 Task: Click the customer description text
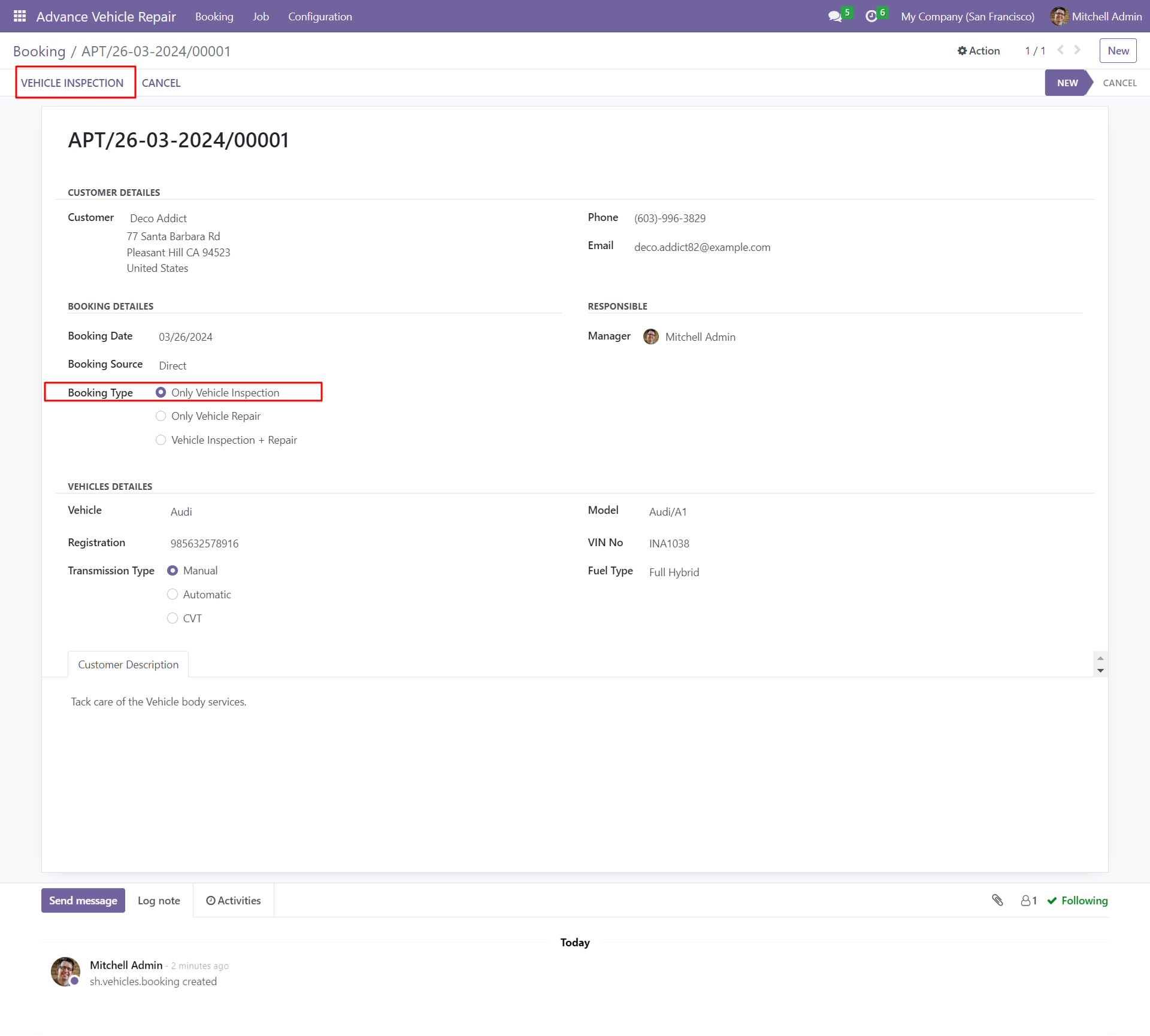click(x=158, y=701)
